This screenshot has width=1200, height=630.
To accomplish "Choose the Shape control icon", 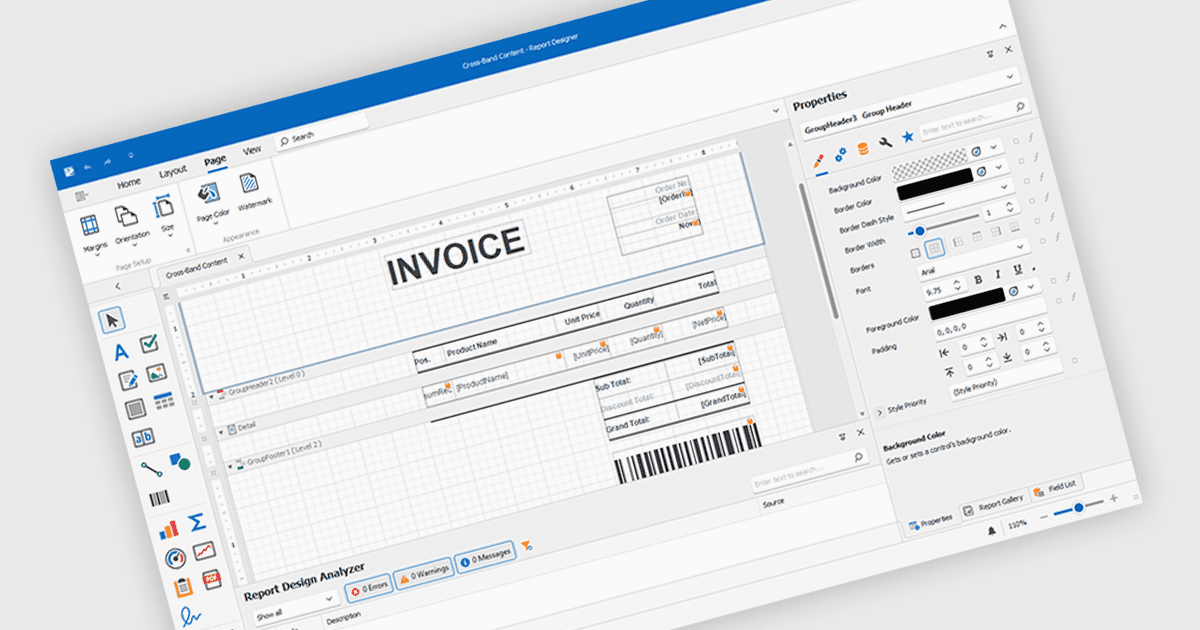I will 179,461.
